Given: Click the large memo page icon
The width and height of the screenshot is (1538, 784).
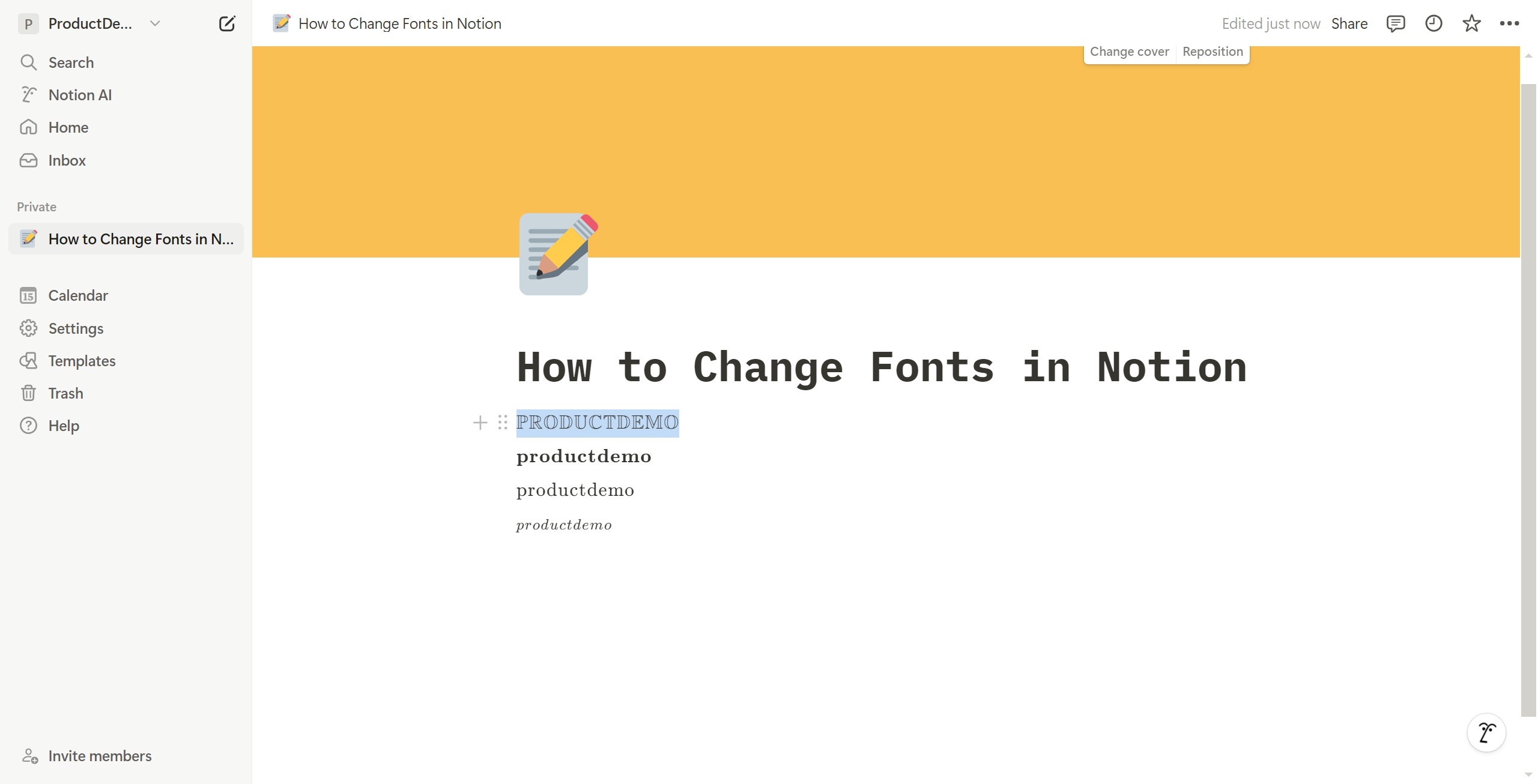Looking at the screenshot, I should click(558, 254).
